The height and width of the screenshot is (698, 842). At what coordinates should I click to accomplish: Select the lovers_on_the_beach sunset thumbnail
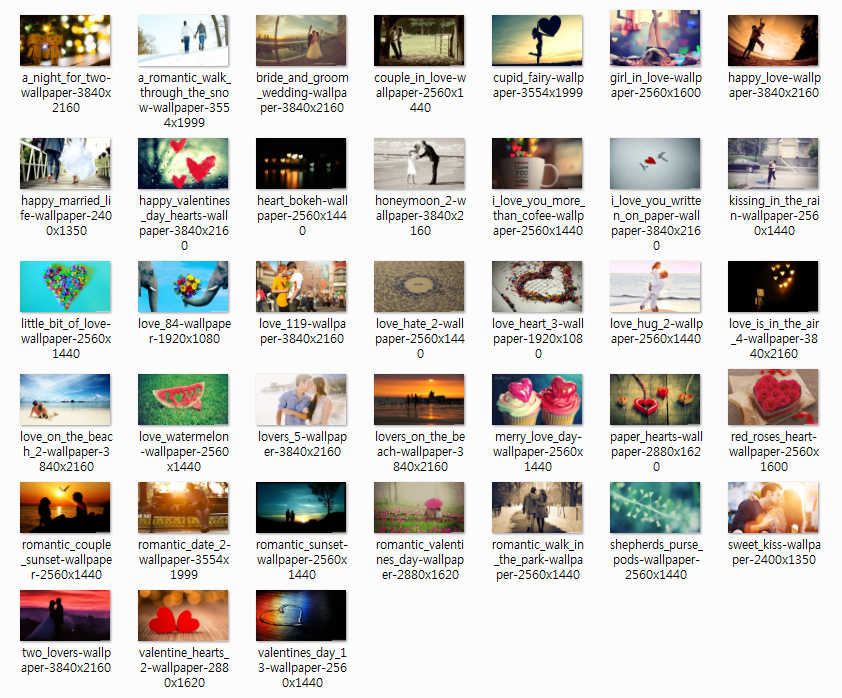tap(419, 399)
